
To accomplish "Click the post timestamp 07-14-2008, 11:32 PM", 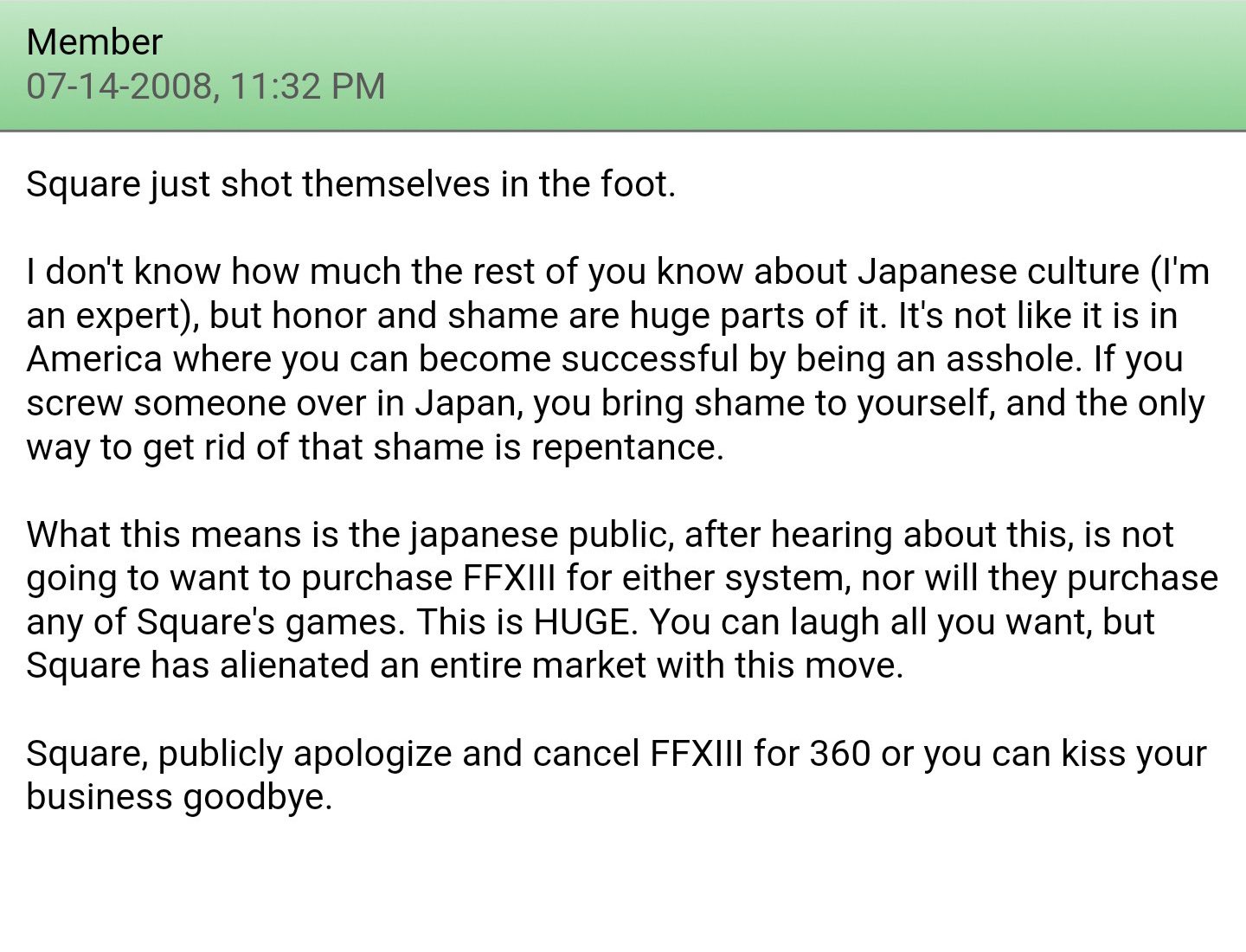I will click(x=206, y=86).
